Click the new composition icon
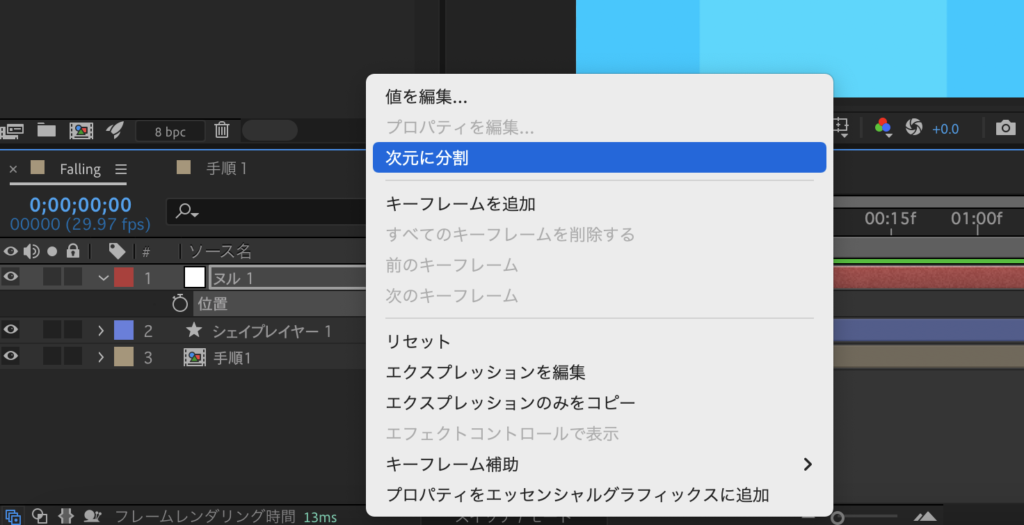 click(81, 130)
